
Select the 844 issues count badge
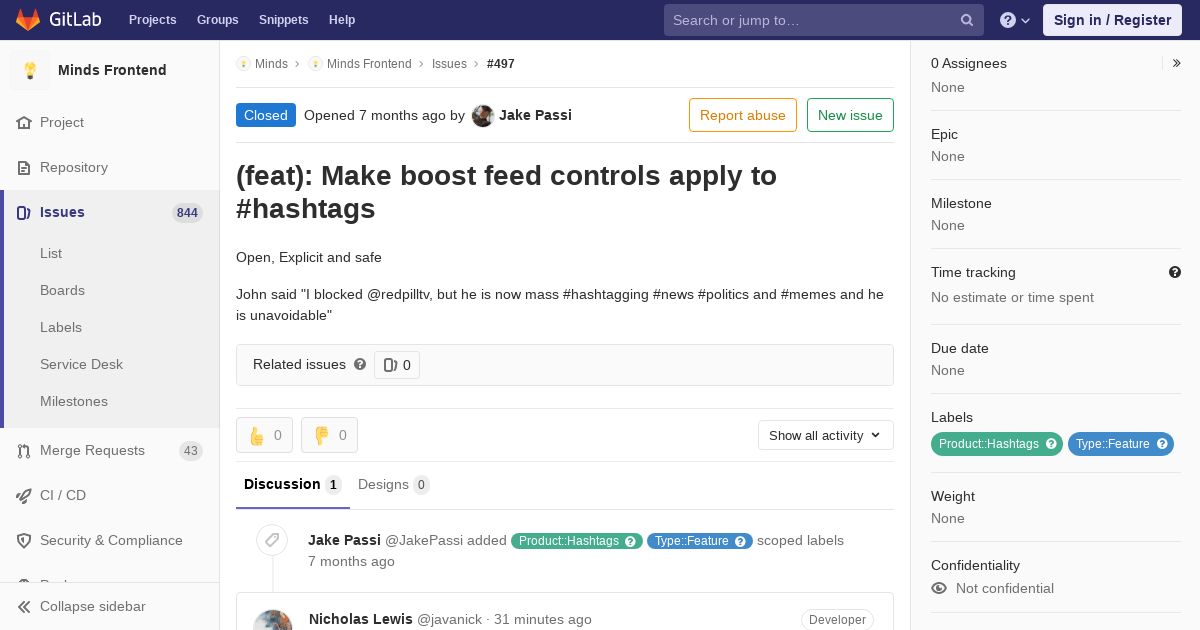(187, 212)
